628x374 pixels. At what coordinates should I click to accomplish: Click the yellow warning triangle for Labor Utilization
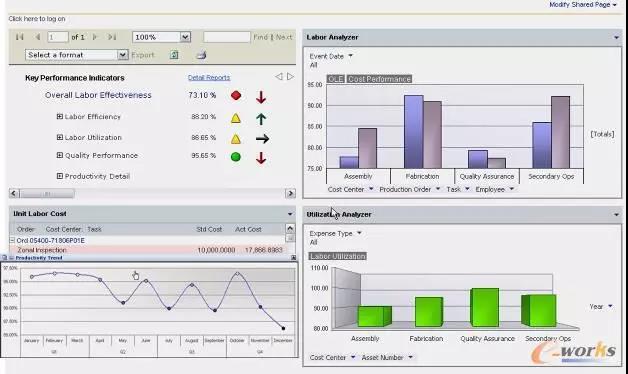pyautogui.click(x=236, y=139)
